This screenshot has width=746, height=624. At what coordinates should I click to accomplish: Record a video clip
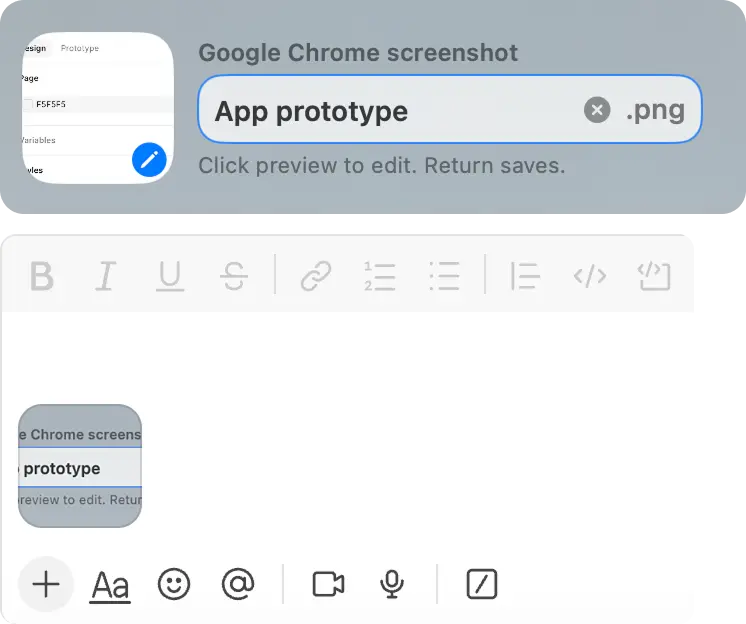tap(328, 584)
